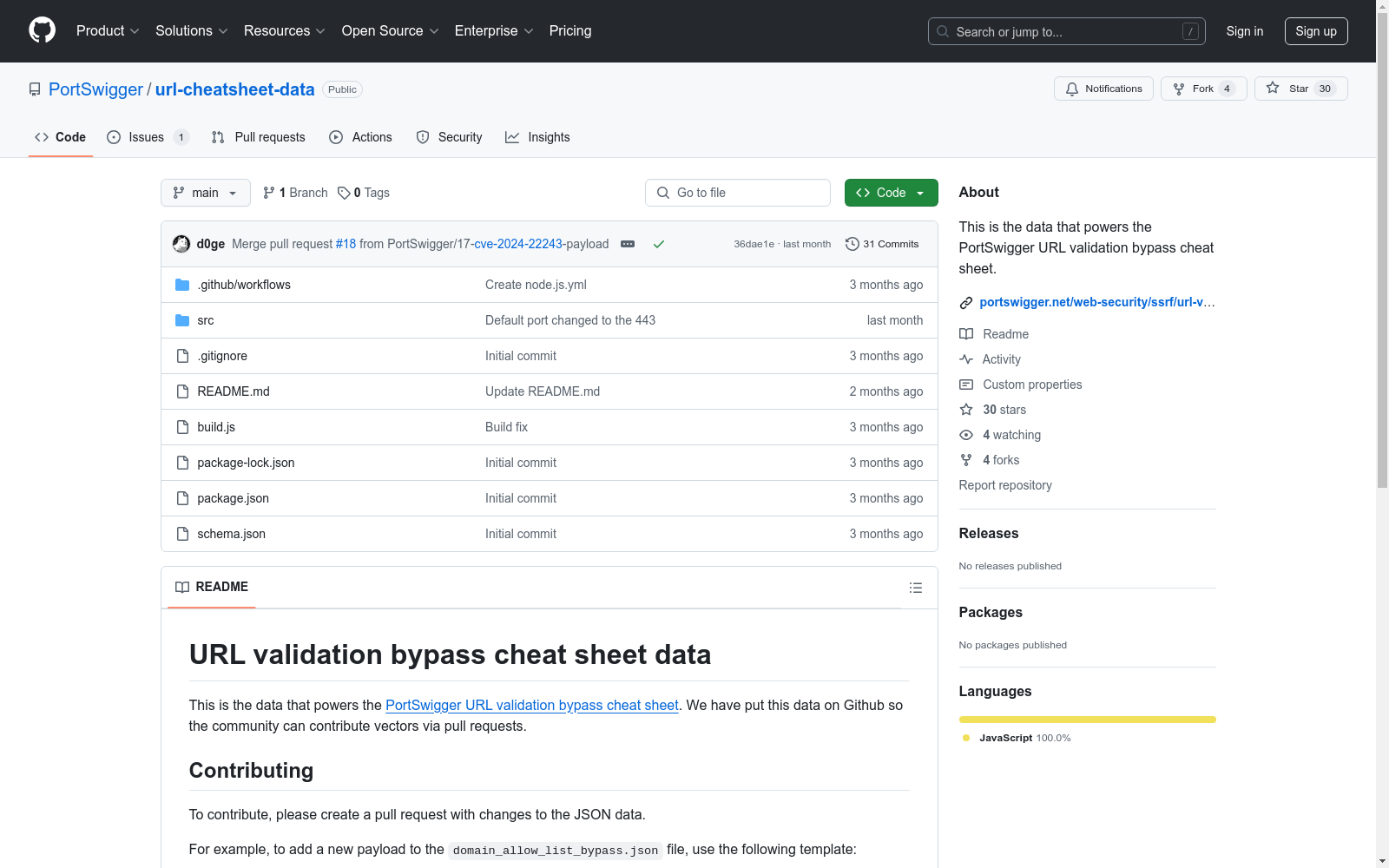Click the file icon for schema.json
The height and width of the screenshot is (868, 1389).
pos(182,534)
